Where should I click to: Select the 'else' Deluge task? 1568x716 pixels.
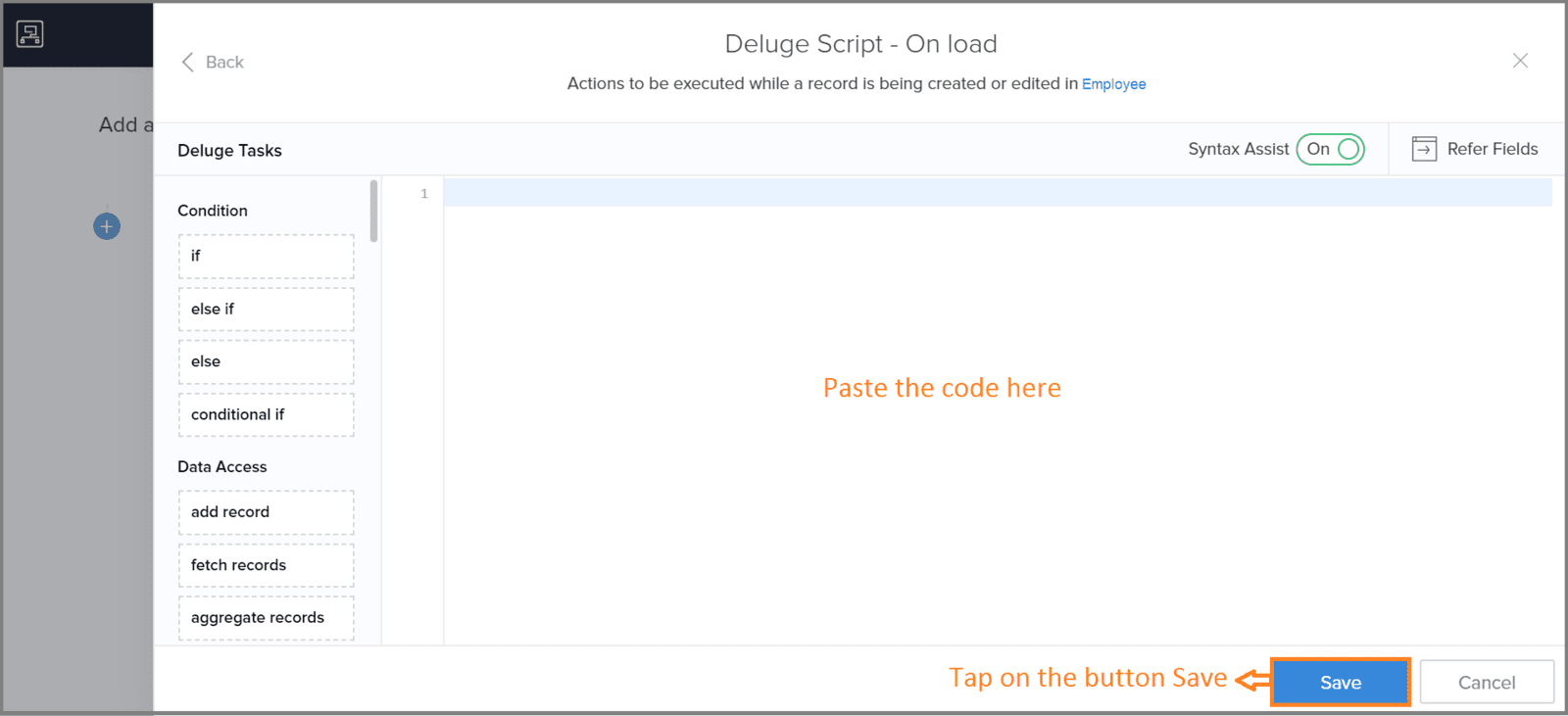tap(266, 361)
